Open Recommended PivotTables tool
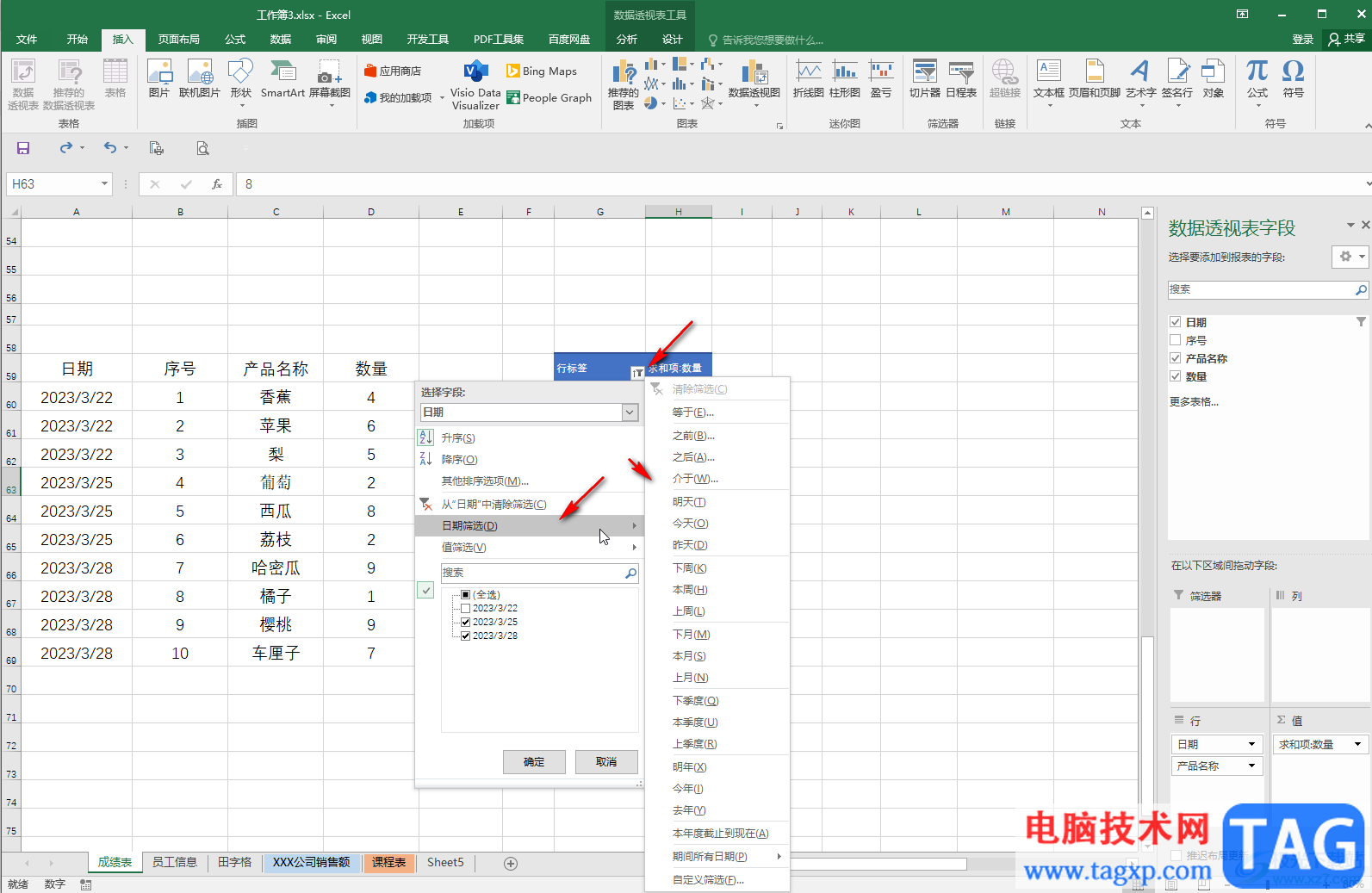 point(69,84)
